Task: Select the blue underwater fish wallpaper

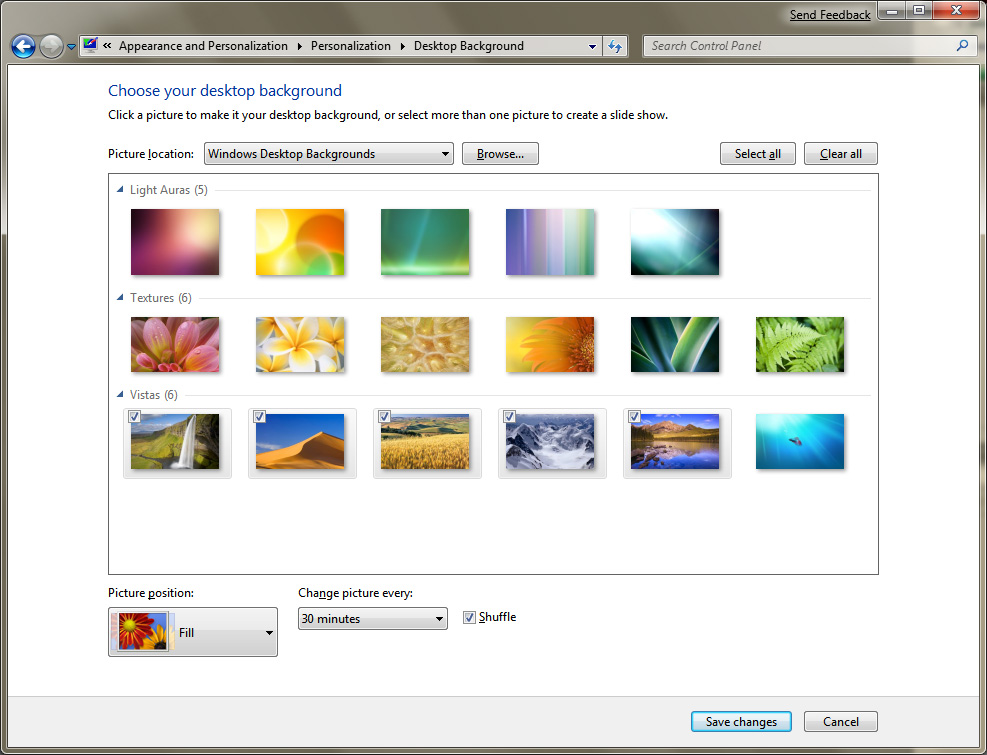Action: [799, 441]
